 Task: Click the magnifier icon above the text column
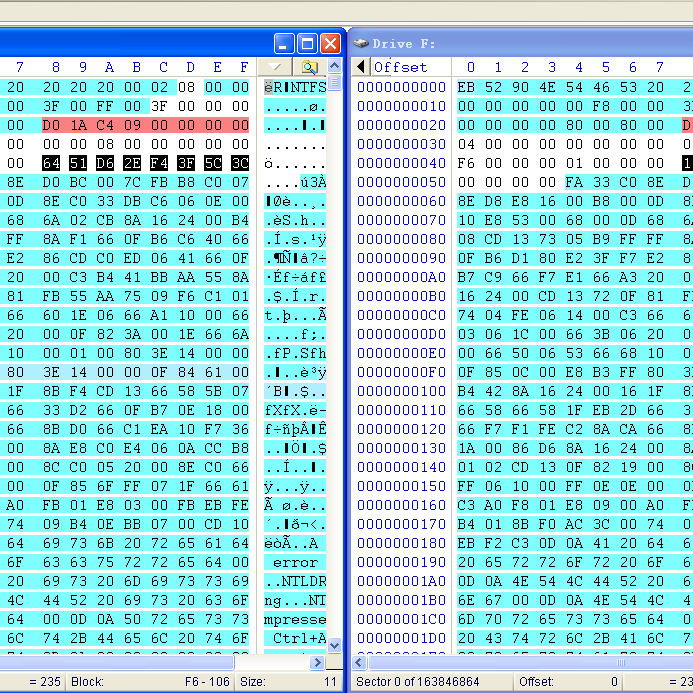pyautogui.click(x=308, y=67)
